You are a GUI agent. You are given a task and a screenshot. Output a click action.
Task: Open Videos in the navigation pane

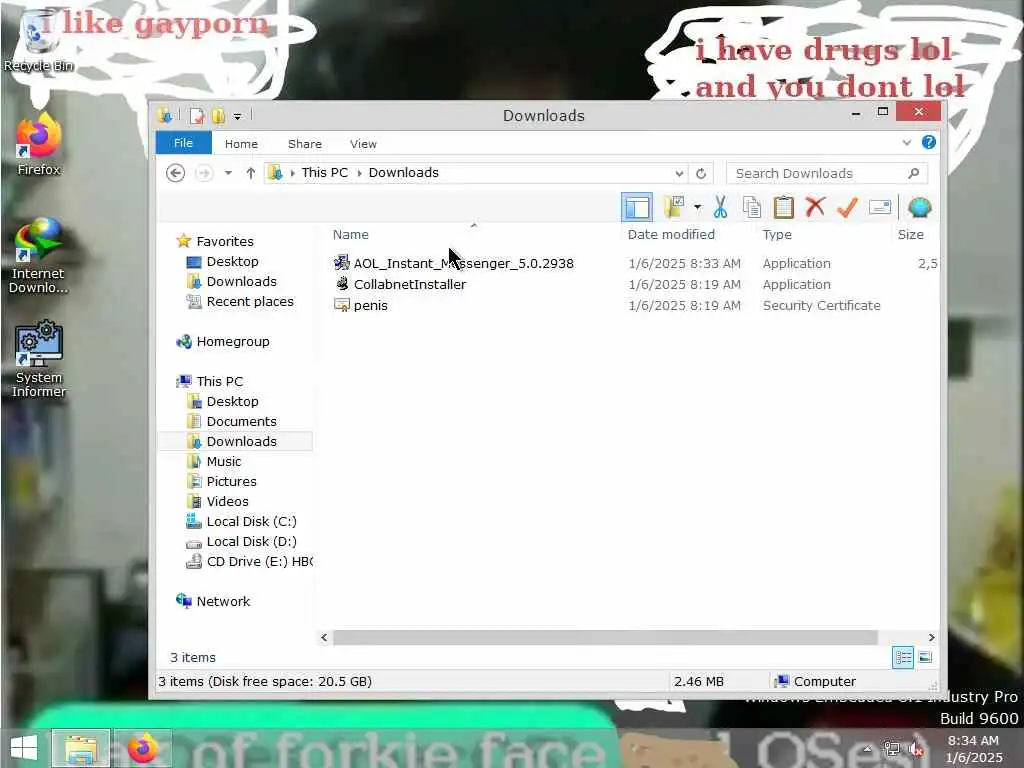227,502
